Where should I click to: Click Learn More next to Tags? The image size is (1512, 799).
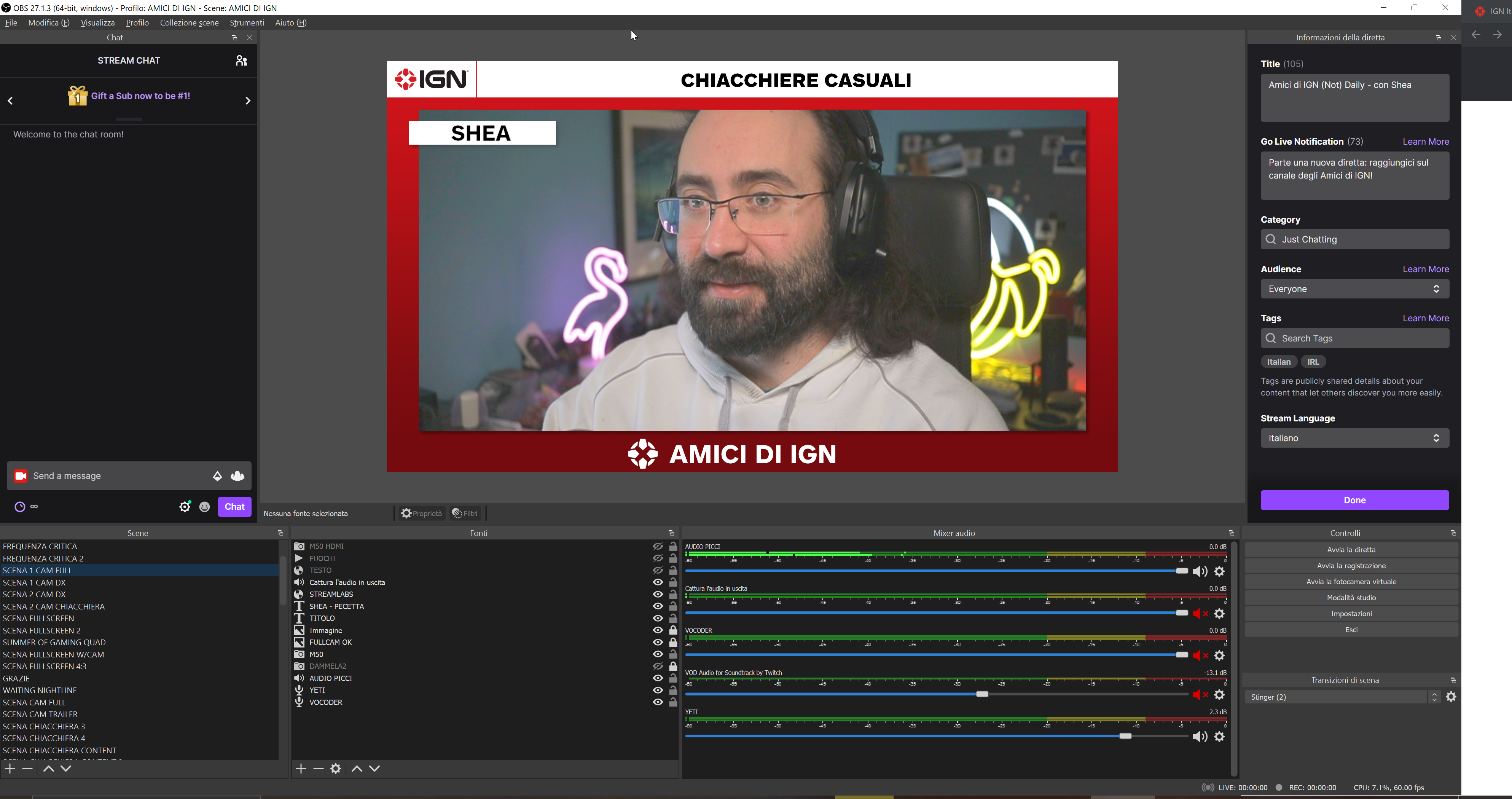[1426, 318]
